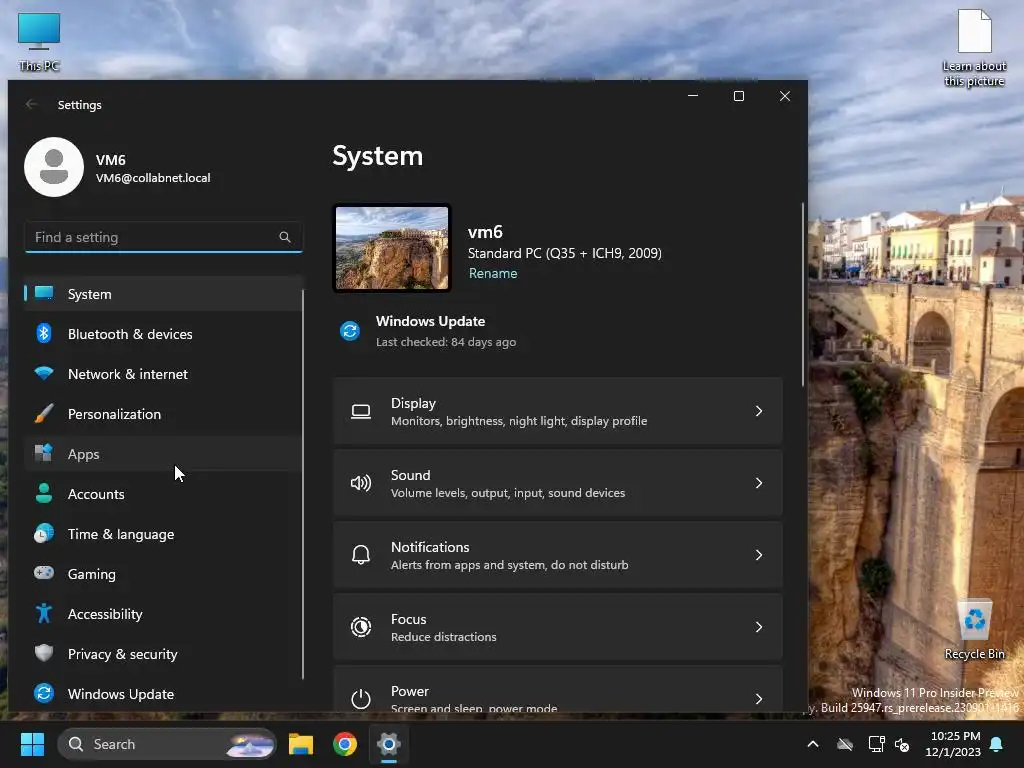Click the Network wifi icon in sidebar
This screenshot has height=768, width=1024.
pyautogui.click(x=44, y=374)
